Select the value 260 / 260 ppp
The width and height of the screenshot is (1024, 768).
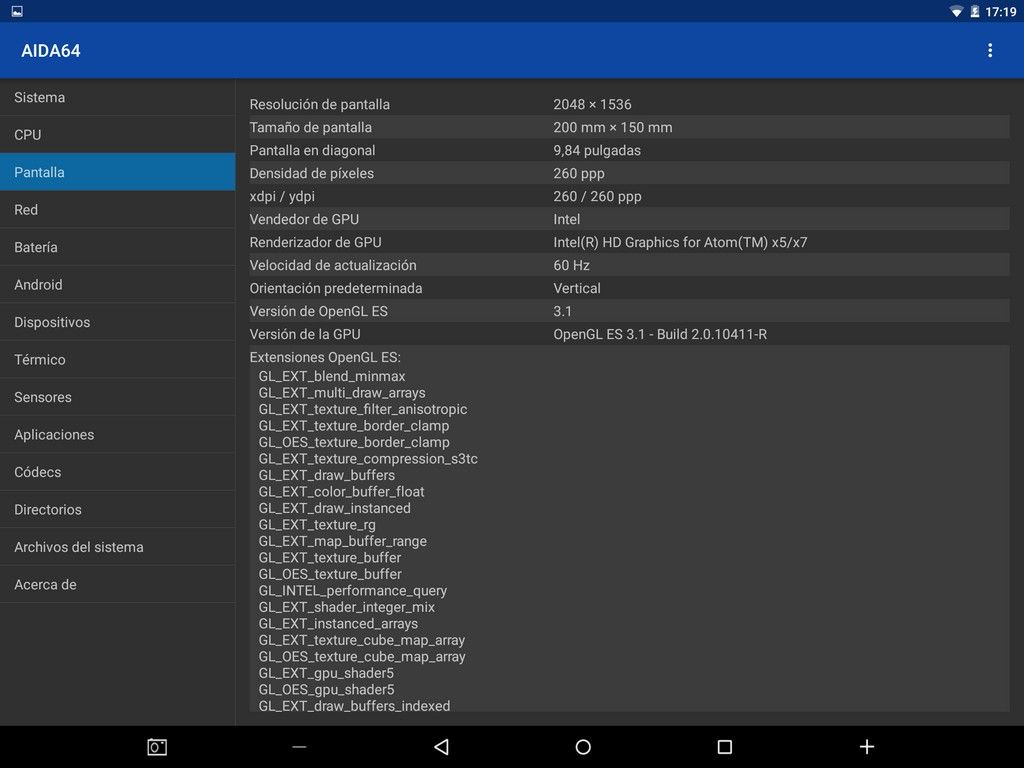click(598, 196)
